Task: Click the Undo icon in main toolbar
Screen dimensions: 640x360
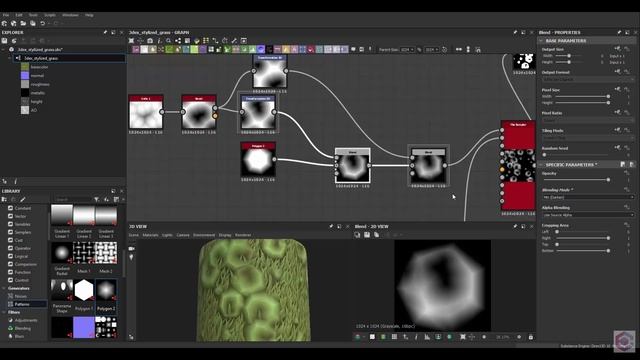Action: pos(42,24)
